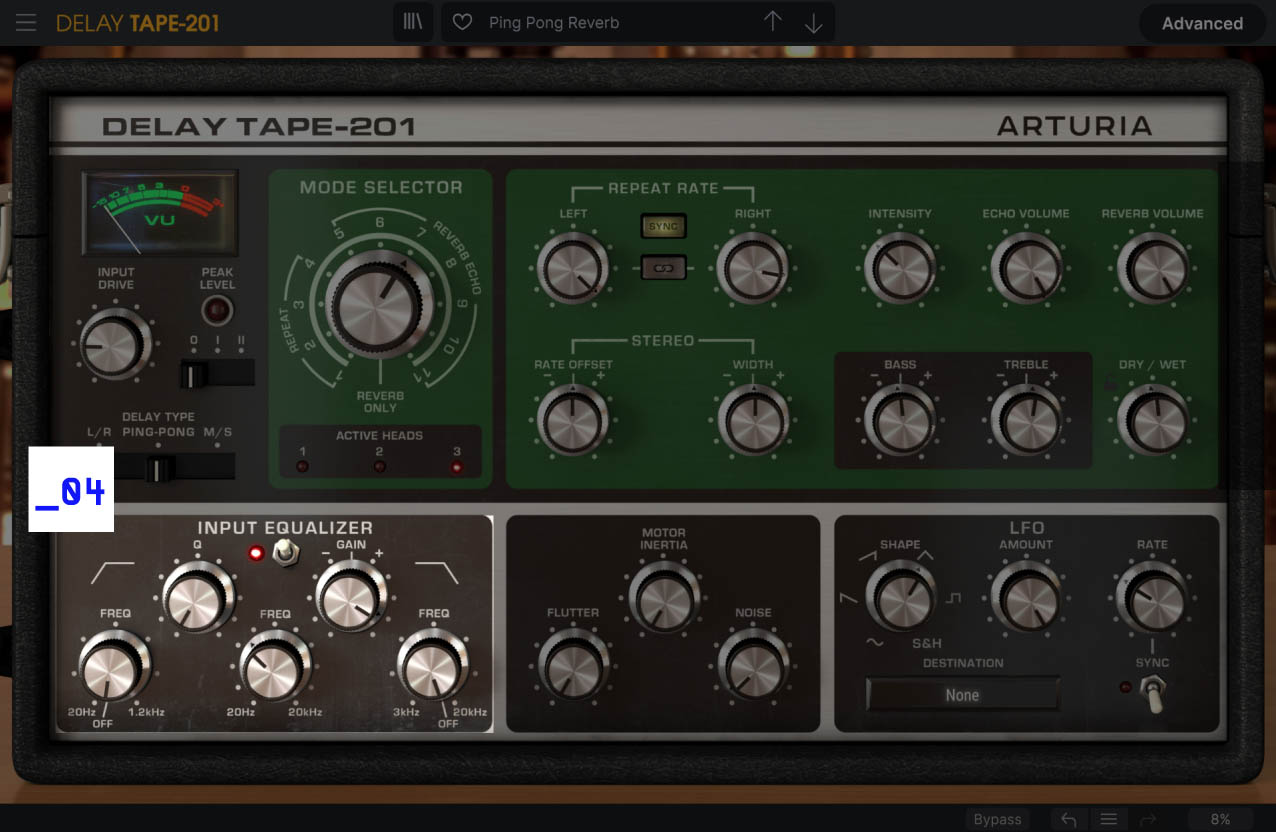This screenshot has height=832, width=1276.
Task: Open the LFO Destination dropdown showing None
Action: pyautogui.click(x=962, y=694)
